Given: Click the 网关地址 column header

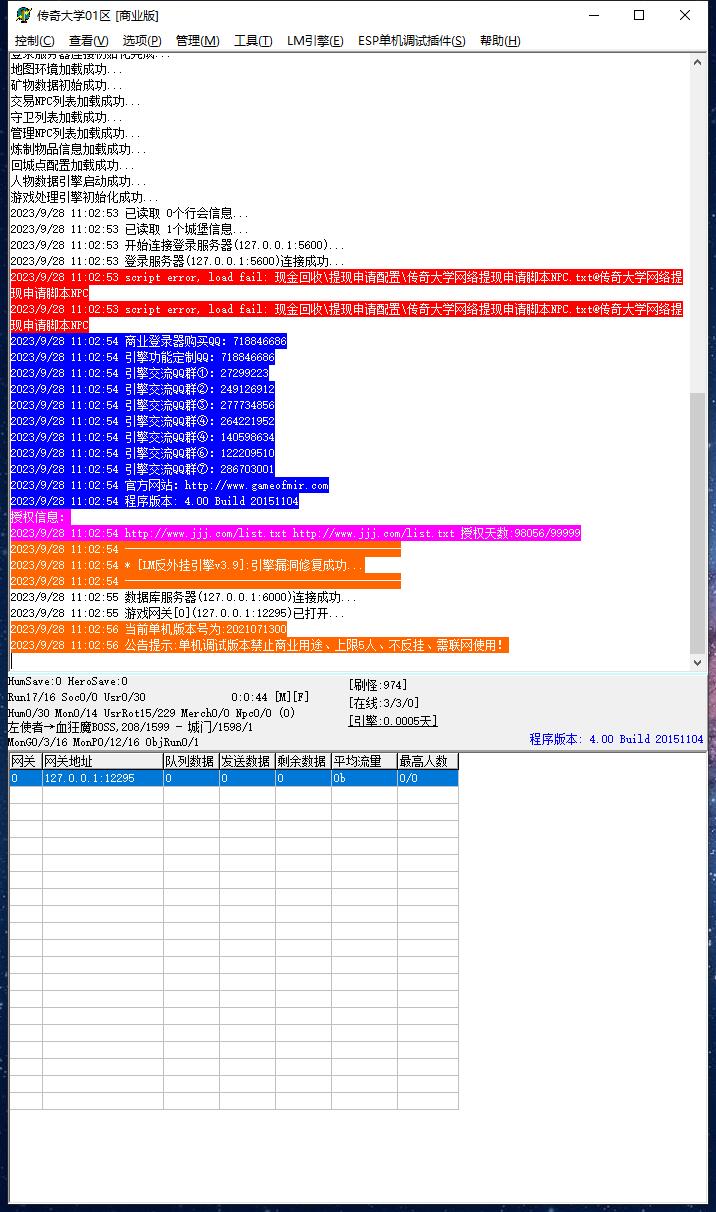Looking at the screenshot, I should pyautogui.click(x=102, y=761).
